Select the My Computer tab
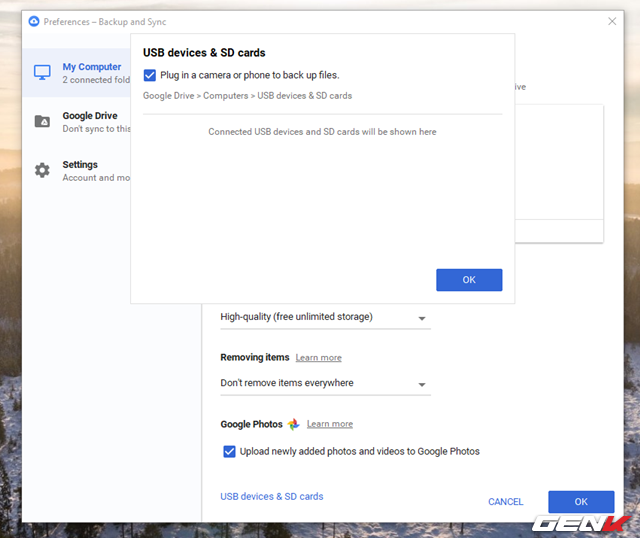Viewport: 640px width, 538px height. click(76, 73)
